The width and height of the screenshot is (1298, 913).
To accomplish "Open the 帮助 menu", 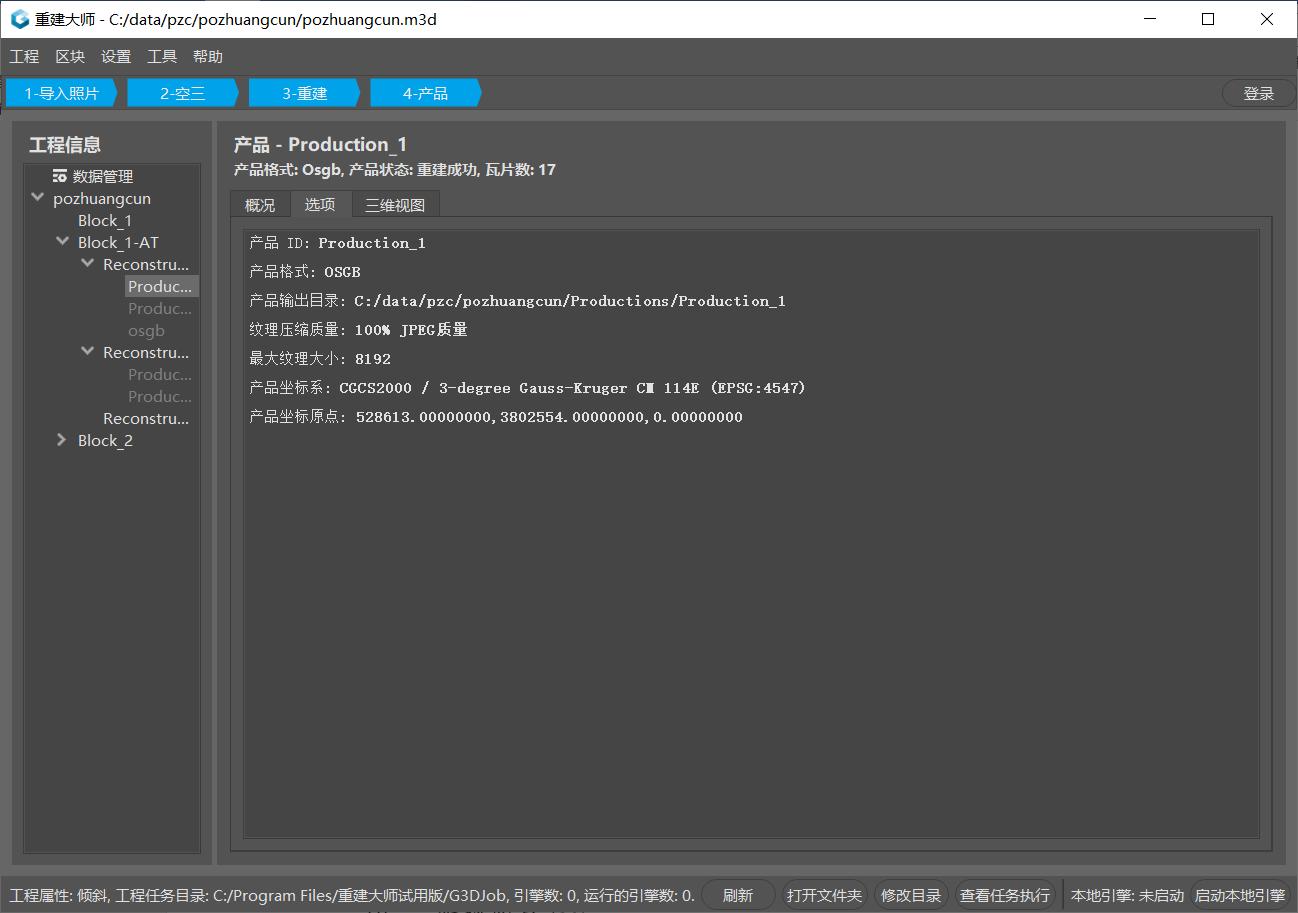I will tap(208, 57).
